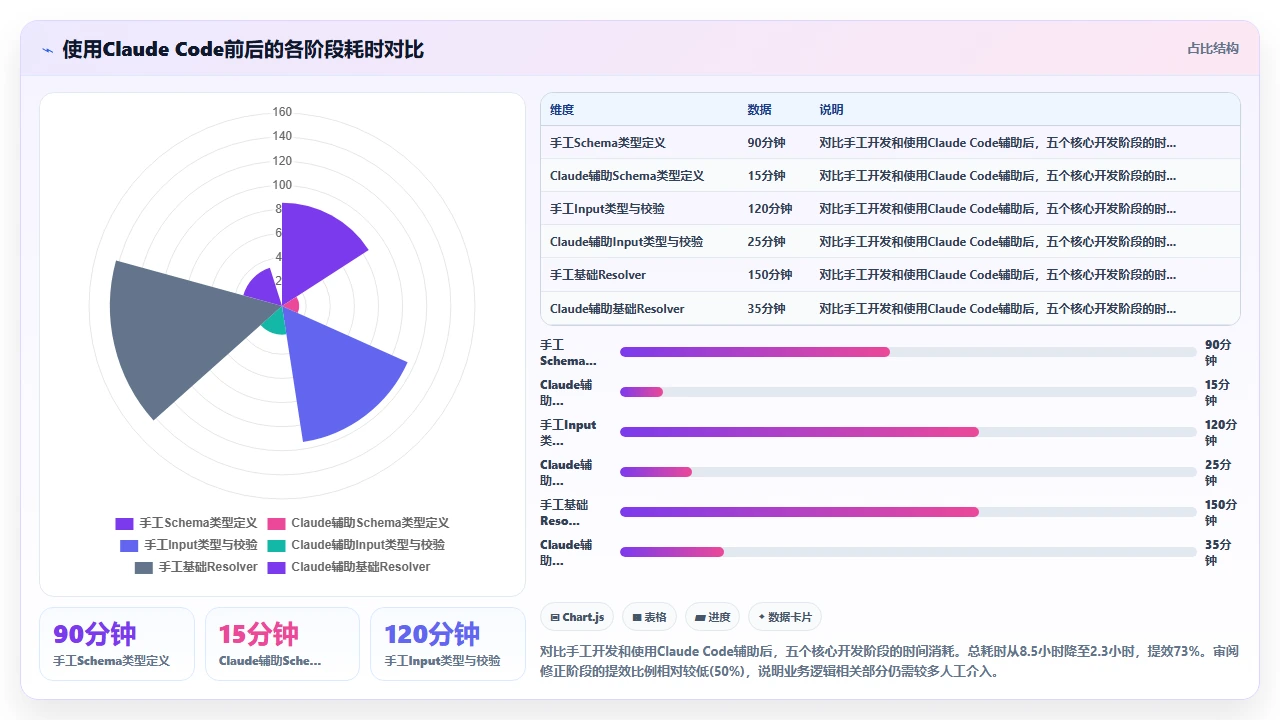Click the progress bar valued 15分钟
The height and width of the screenshot is (720, 1280).
(x=908, y=392)
